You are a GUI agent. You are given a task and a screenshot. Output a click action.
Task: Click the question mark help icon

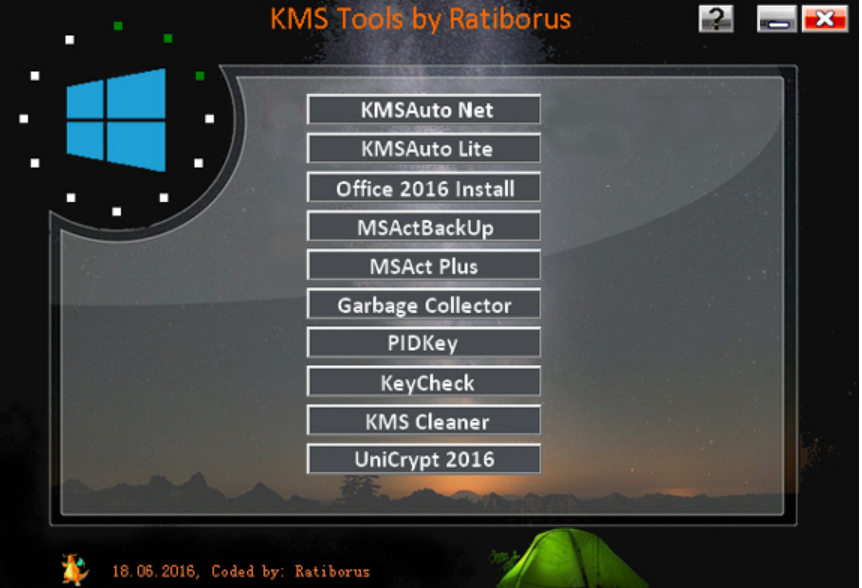[716, 18]
